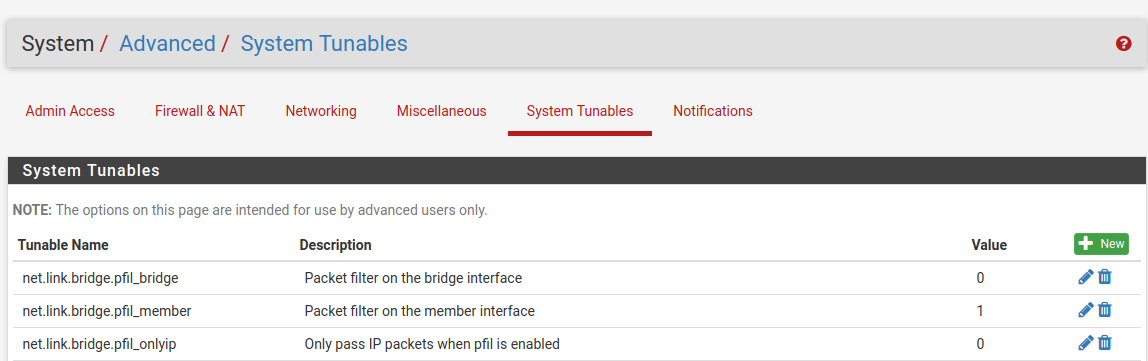Screen dimensions: 1148x361
Task: Switch to the Admin Access tab
Action: click(x=70, y=111)
